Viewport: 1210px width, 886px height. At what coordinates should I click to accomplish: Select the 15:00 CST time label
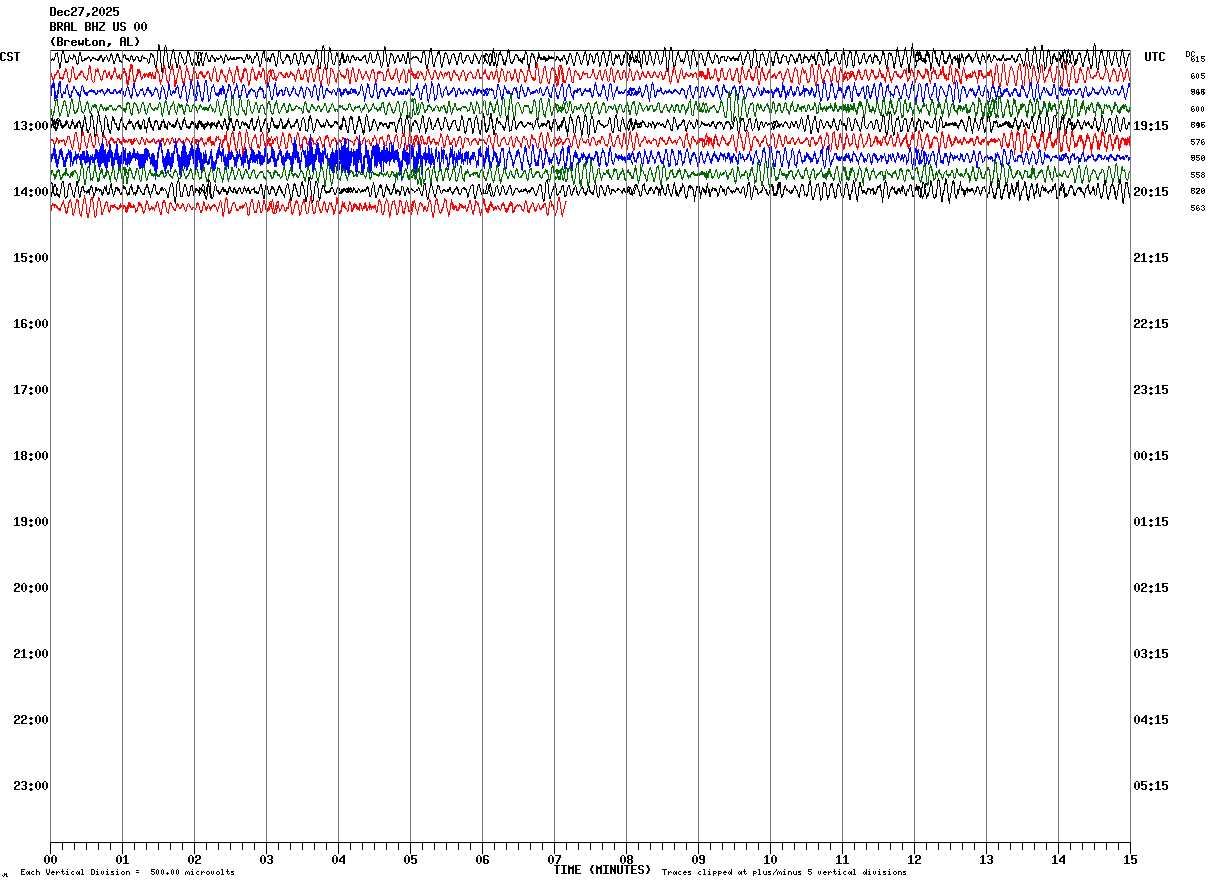click(31, 258)
